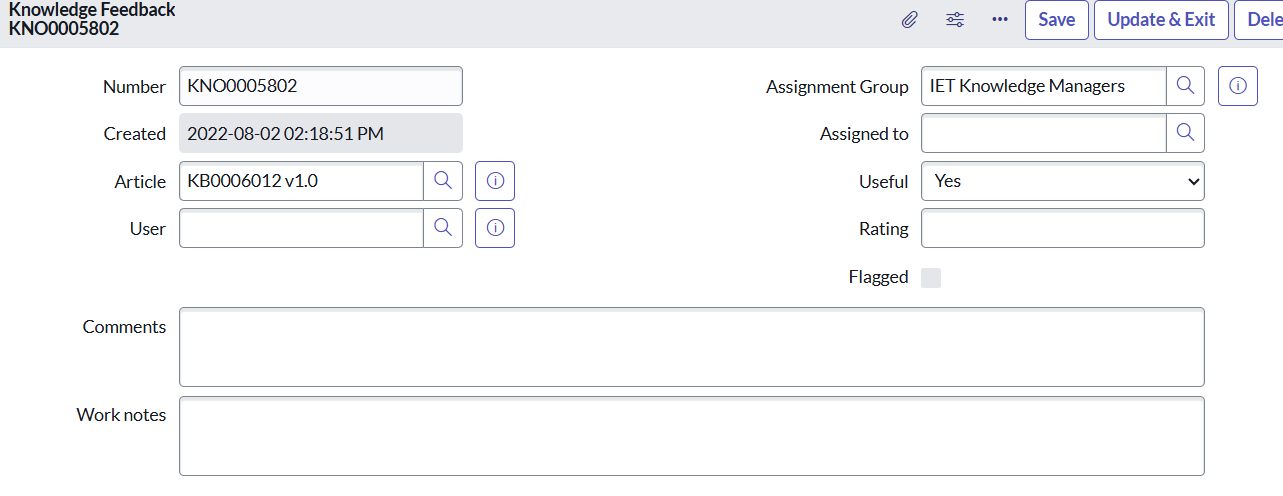The width and height of the screenshot is (1283, 496).
Task: Toggle the Flagged checkbox
Action: pos(931,277)
